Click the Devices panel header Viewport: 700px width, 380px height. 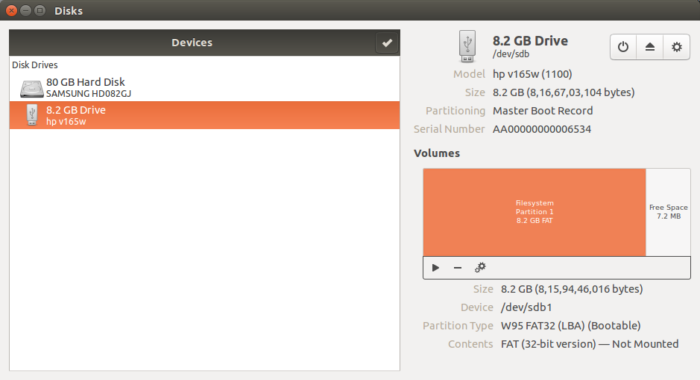tap(192, 43)
